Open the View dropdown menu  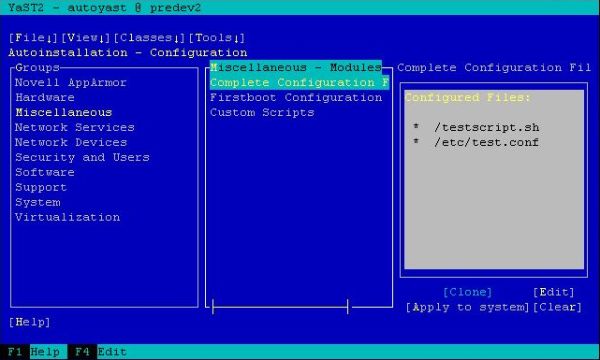pyautogui.click(x=86, y=37)
